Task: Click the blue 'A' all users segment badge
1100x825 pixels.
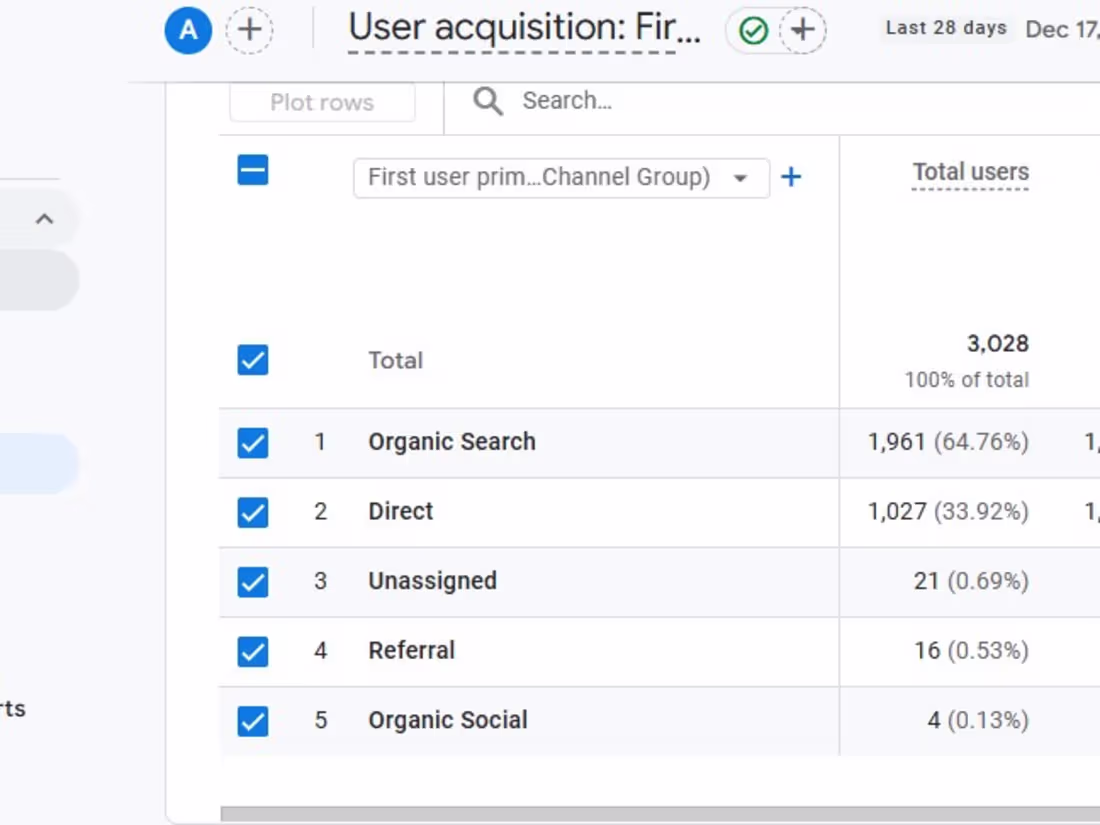Action: (x=188, y=30)
